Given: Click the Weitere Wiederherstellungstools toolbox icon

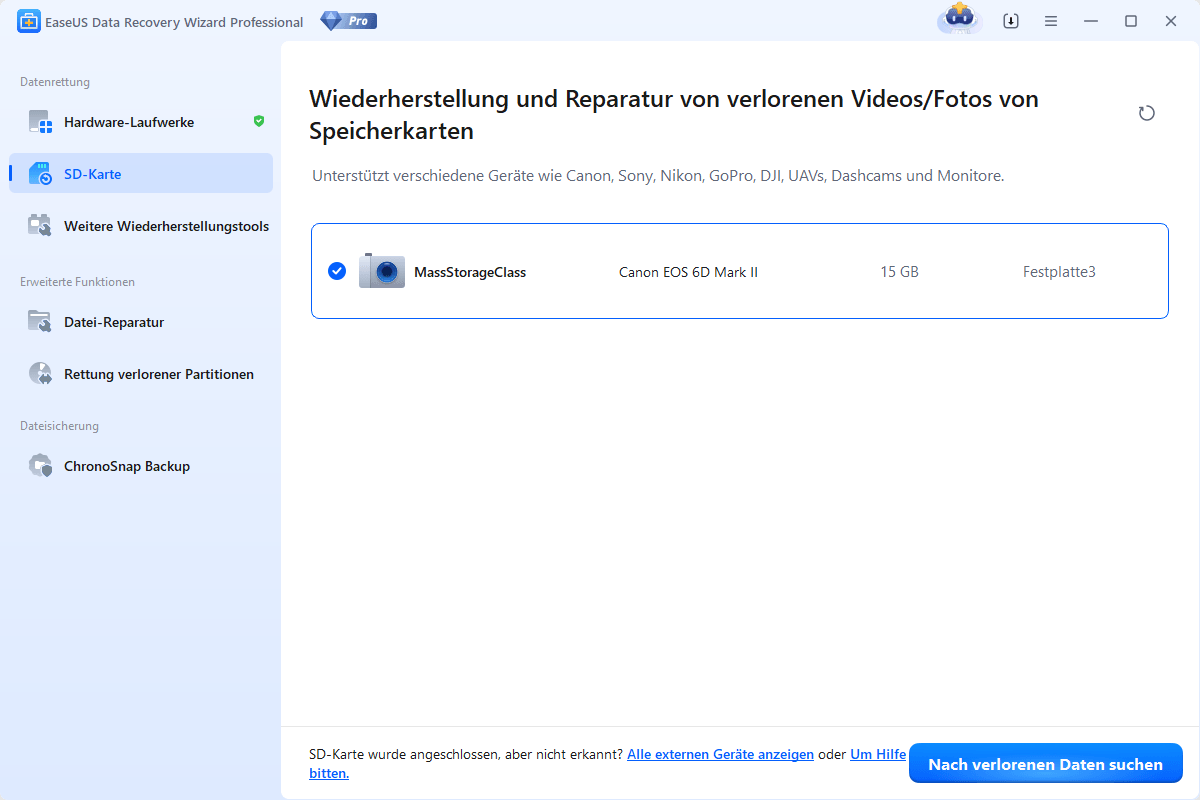Looking at the screenshot, I should click(40, 226).
